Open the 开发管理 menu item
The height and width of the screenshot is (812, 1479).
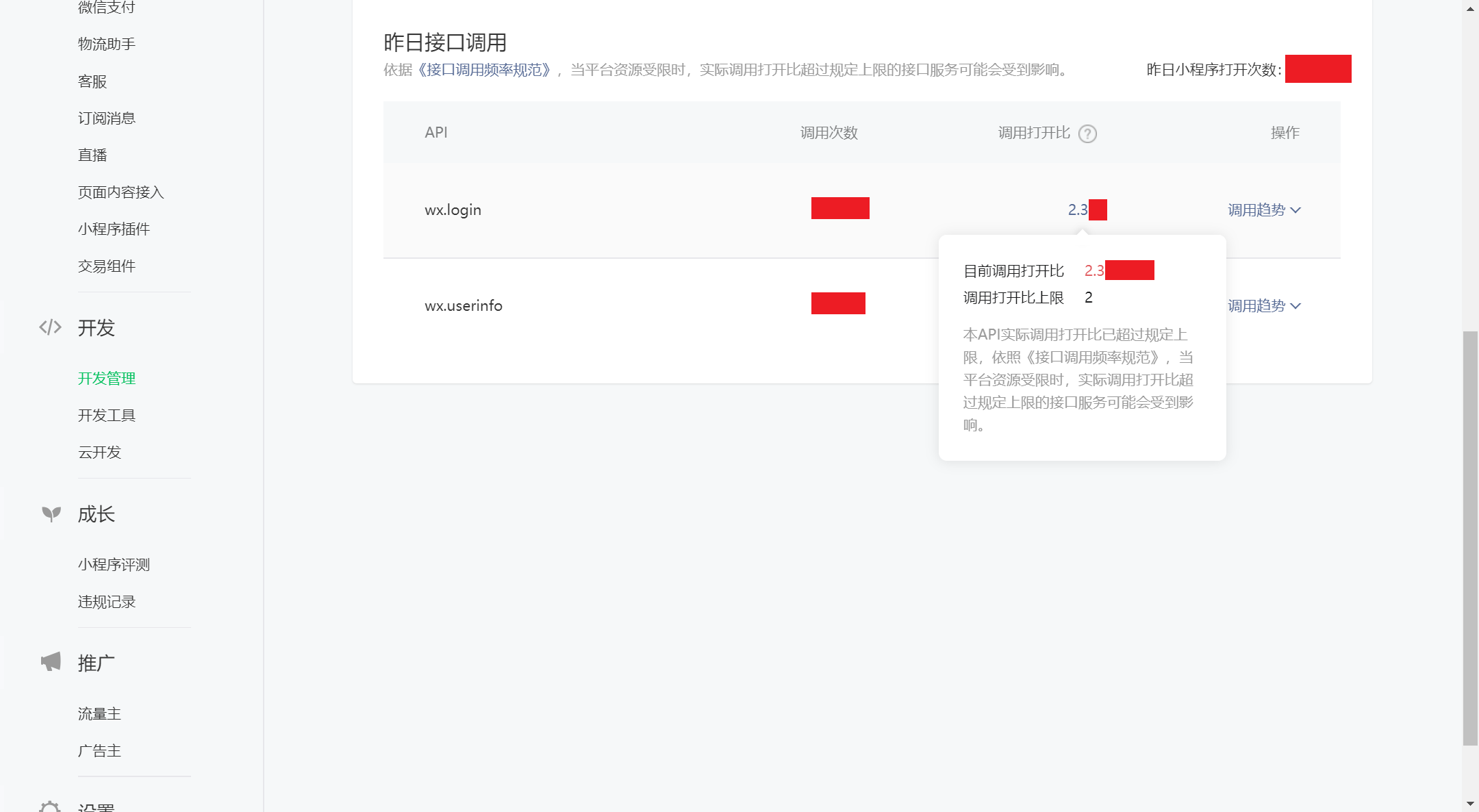(107, 378)
